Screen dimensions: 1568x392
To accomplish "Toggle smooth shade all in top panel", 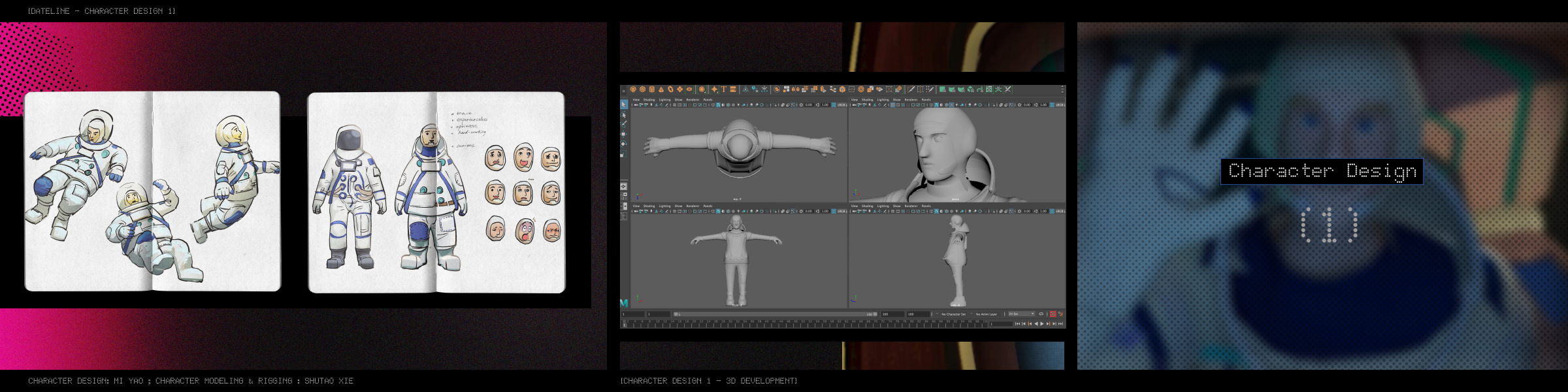I will pos(718,105).
